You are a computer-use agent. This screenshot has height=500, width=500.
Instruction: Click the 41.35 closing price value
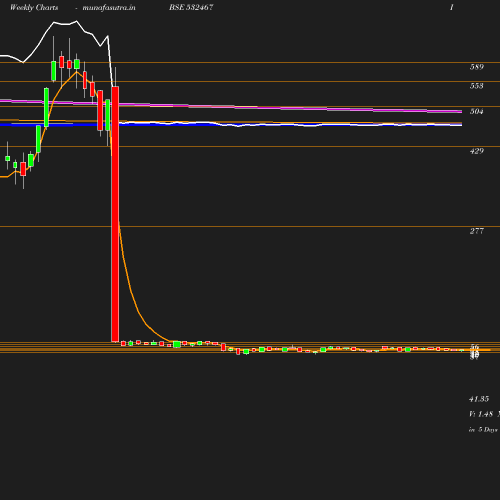coord(479,399)
